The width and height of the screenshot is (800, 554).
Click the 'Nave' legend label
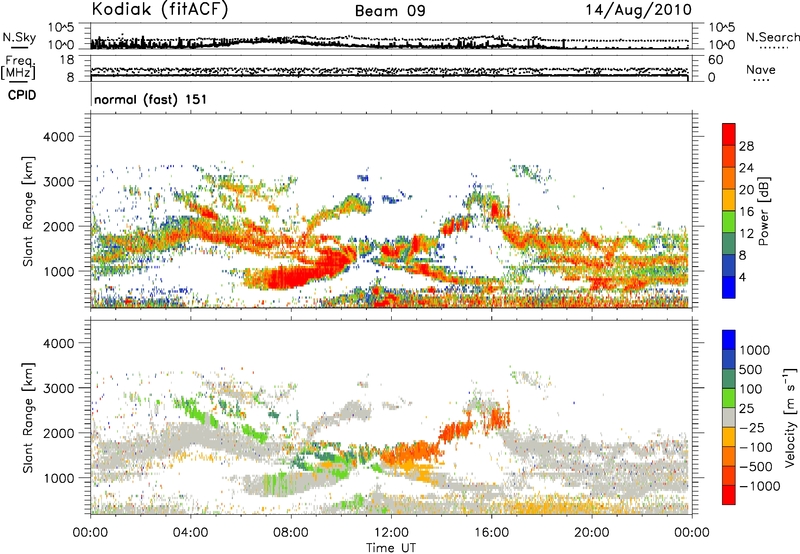point(761,70)
